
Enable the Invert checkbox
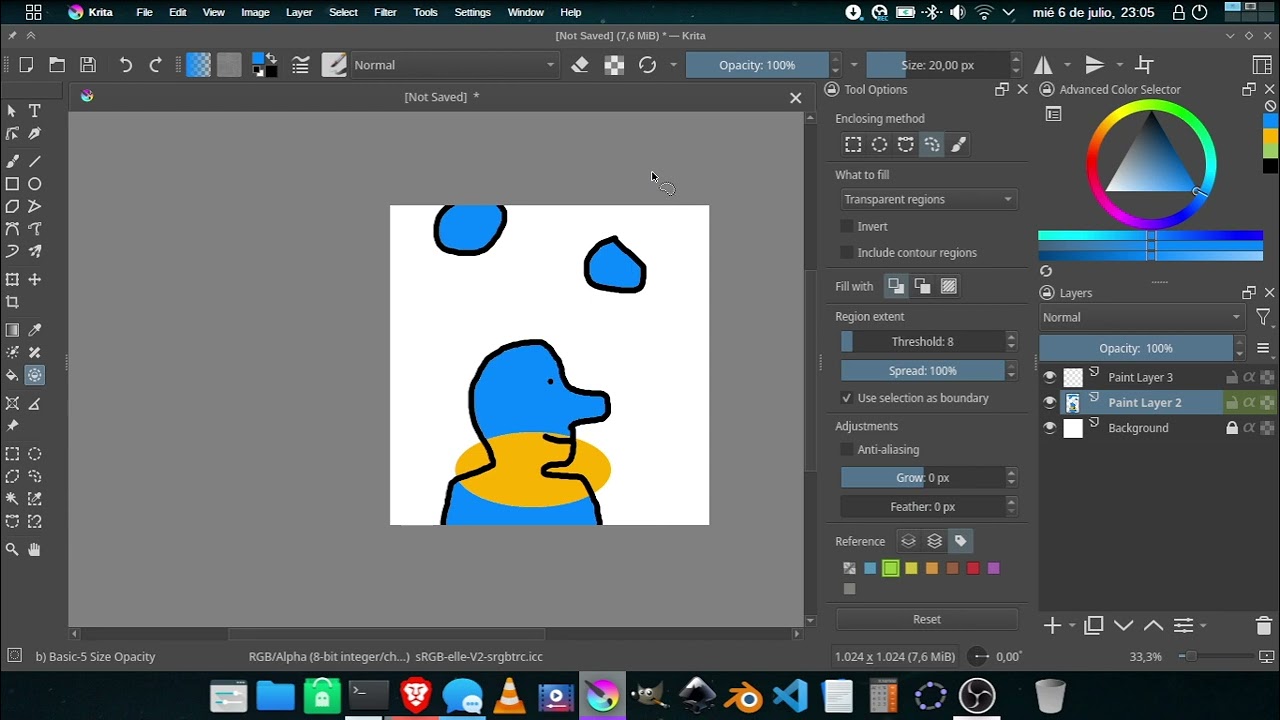tap(847, 227)
